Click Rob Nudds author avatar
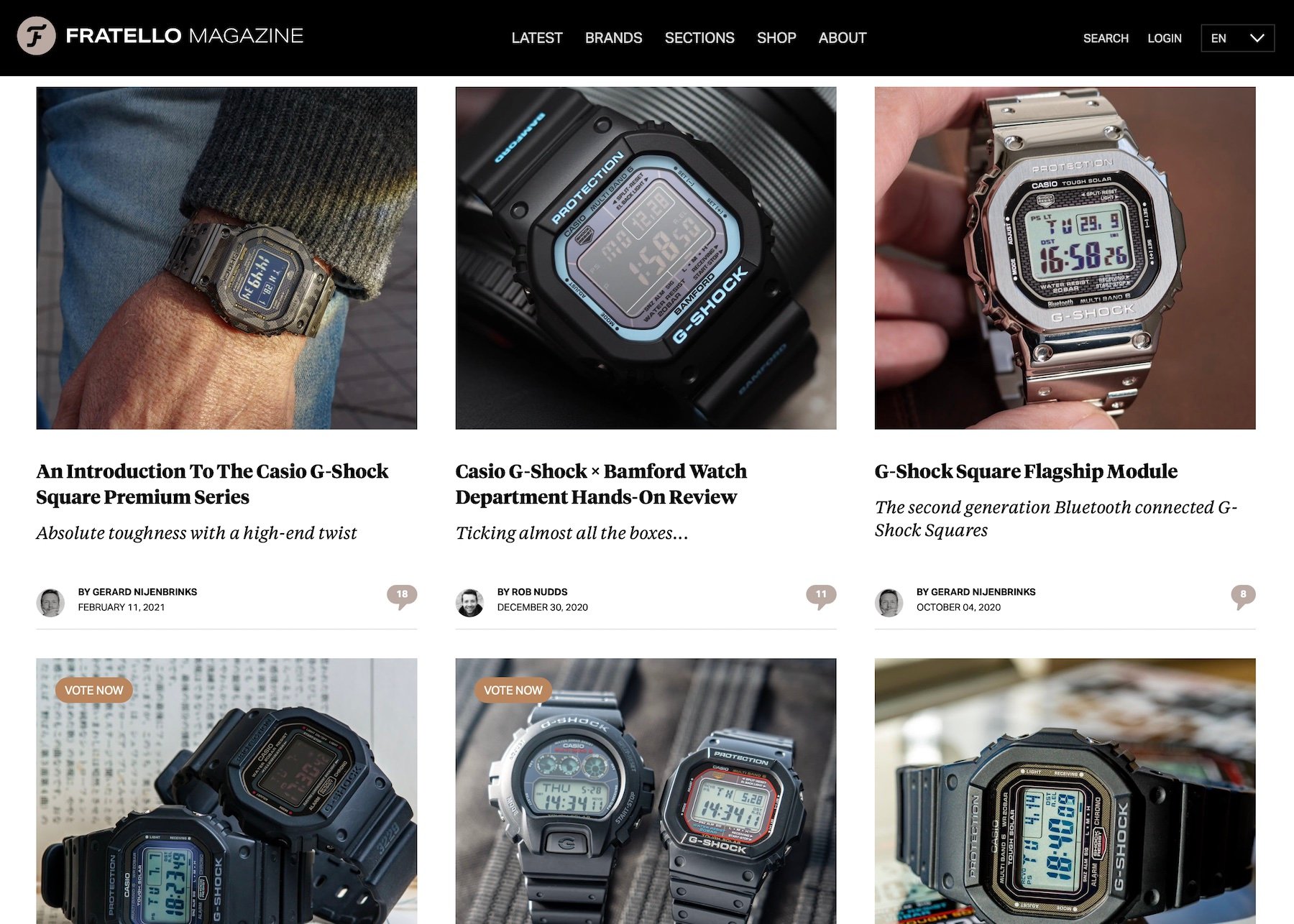This screenshot has width=1294, height=924. 469,602
